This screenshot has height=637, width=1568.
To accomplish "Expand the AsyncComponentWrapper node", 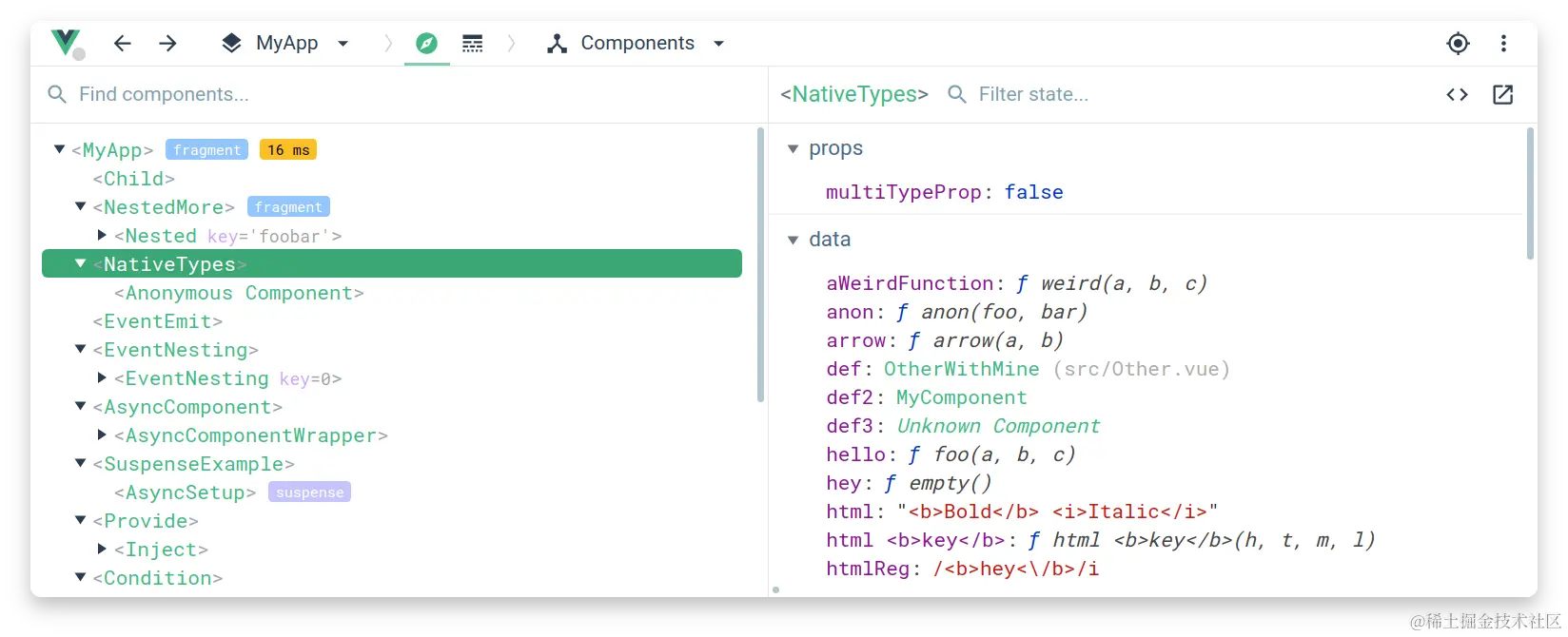I will (x=102, y=434).
